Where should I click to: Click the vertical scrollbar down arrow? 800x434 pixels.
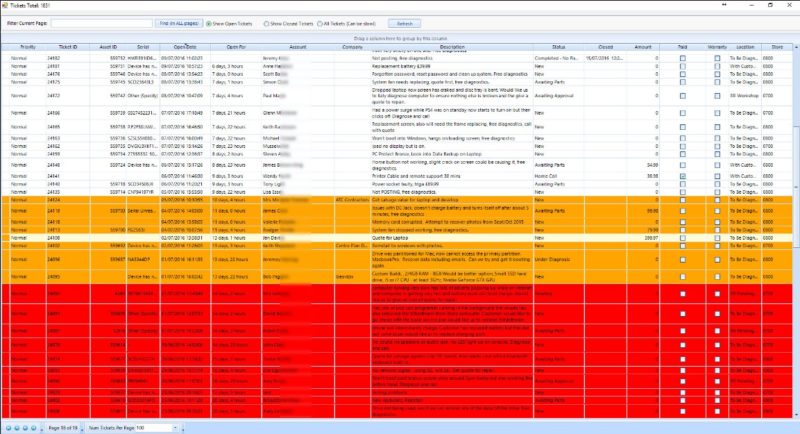(796, 416)
